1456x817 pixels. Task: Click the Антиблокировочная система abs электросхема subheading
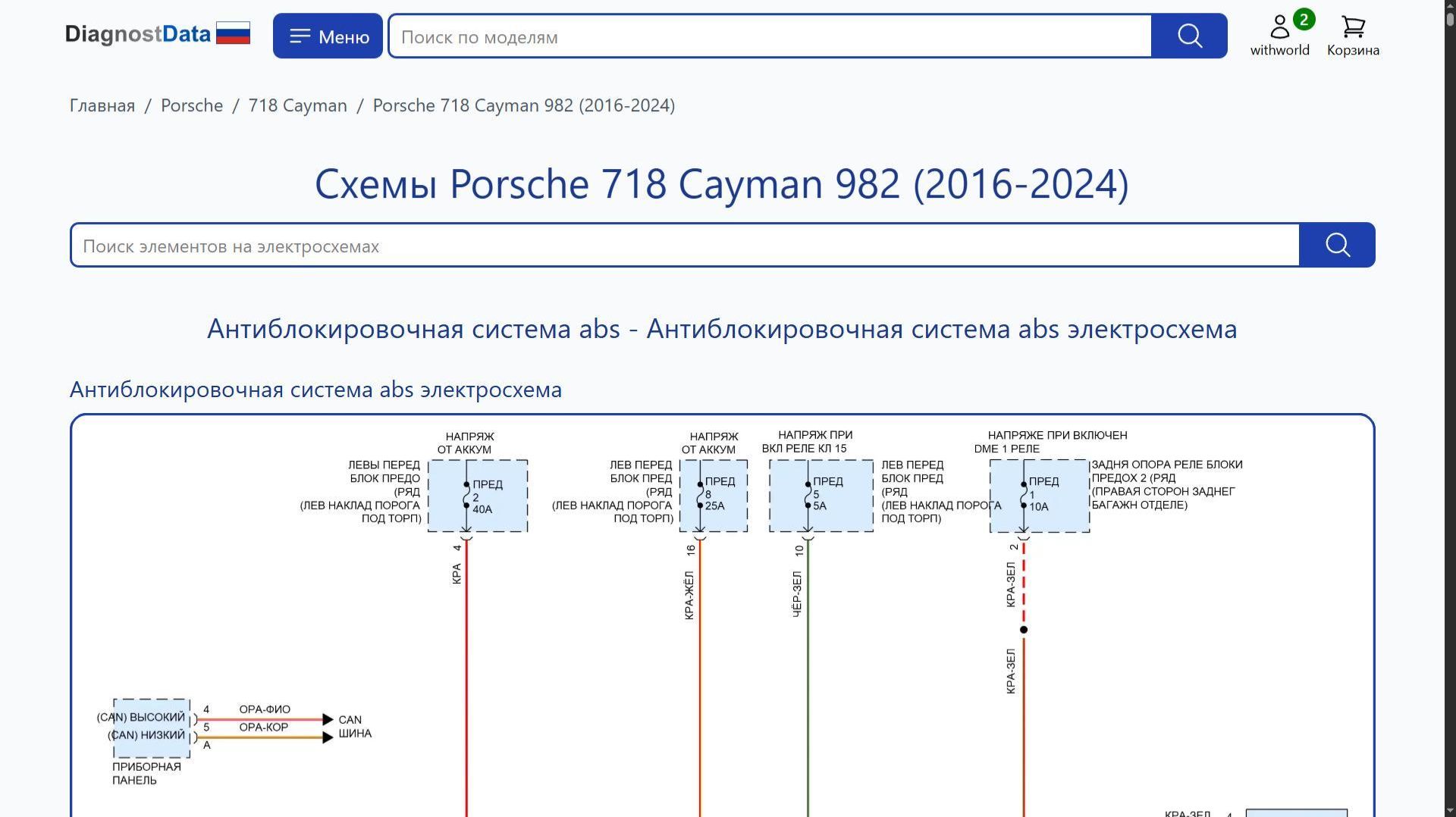pyautogui.click(x=315, y=390)
